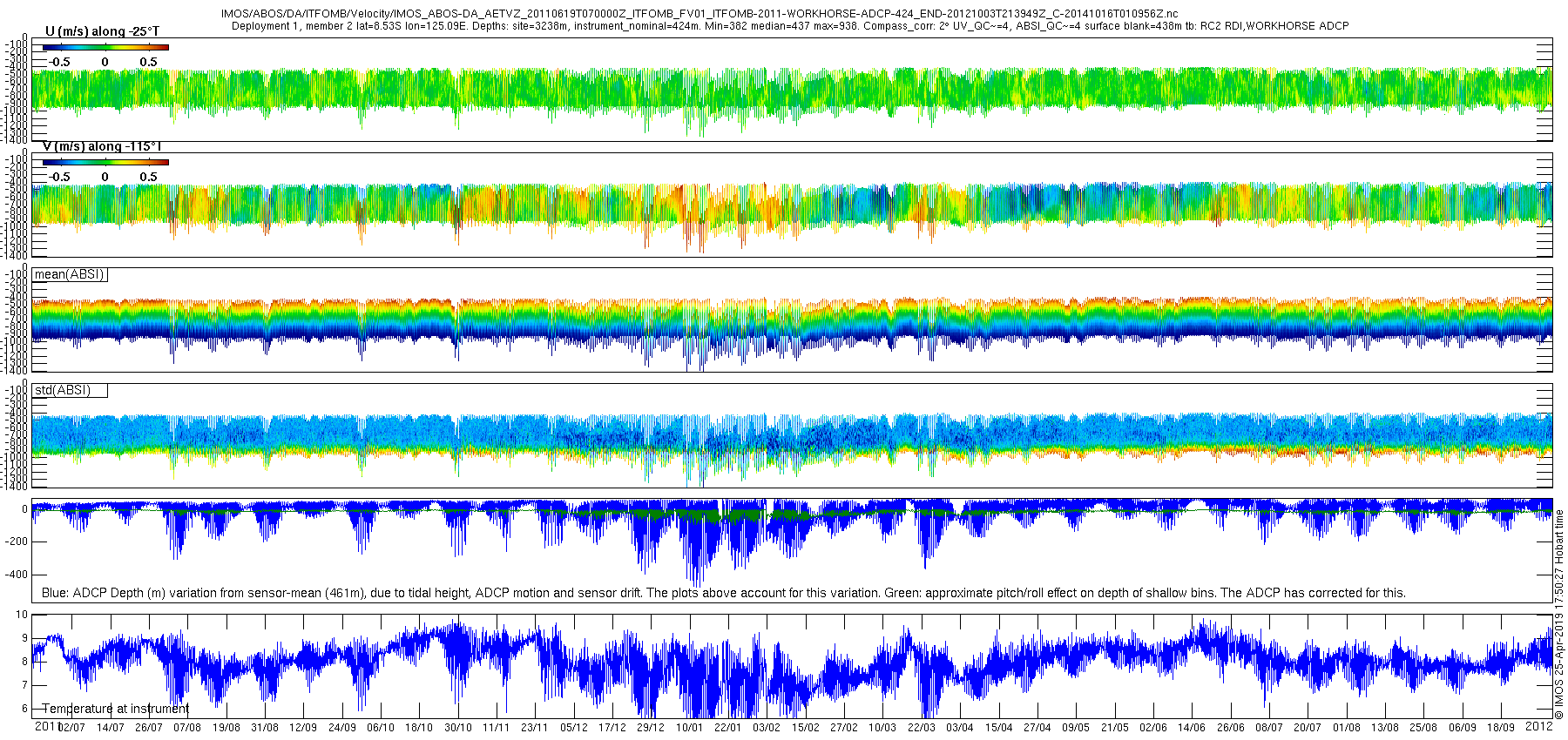Click the '15/04' date tick label
This screenshot has height=740, width=1568.
tap(998, 728)
